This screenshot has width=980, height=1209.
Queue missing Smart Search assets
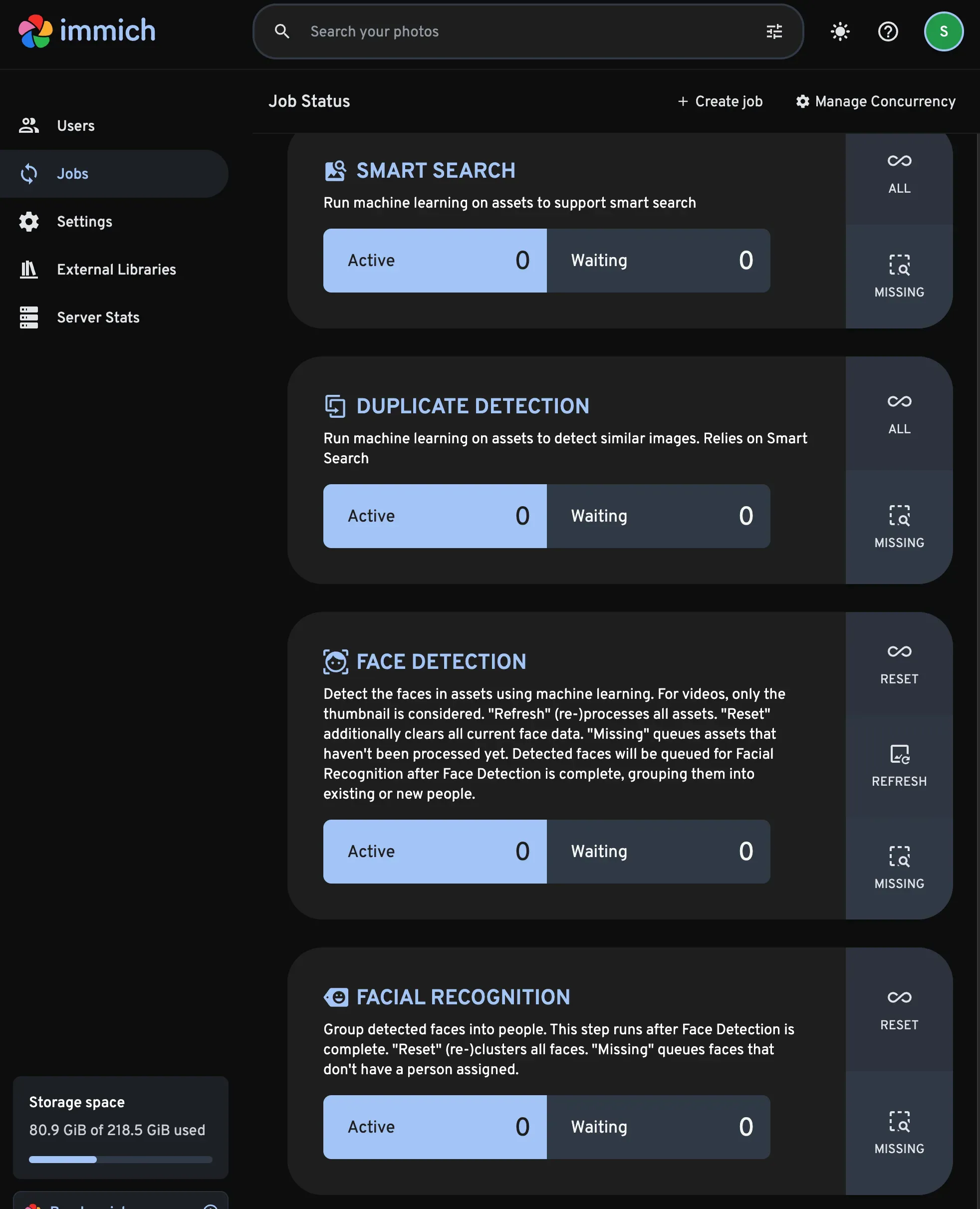[899, 277]
